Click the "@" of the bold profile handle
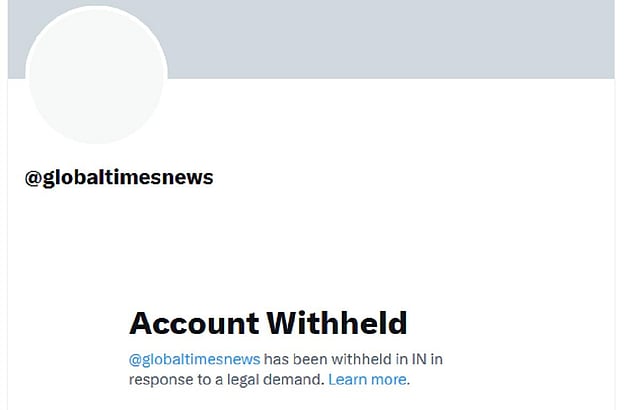This screenshot has height=410, width=640. click(32, 178)
